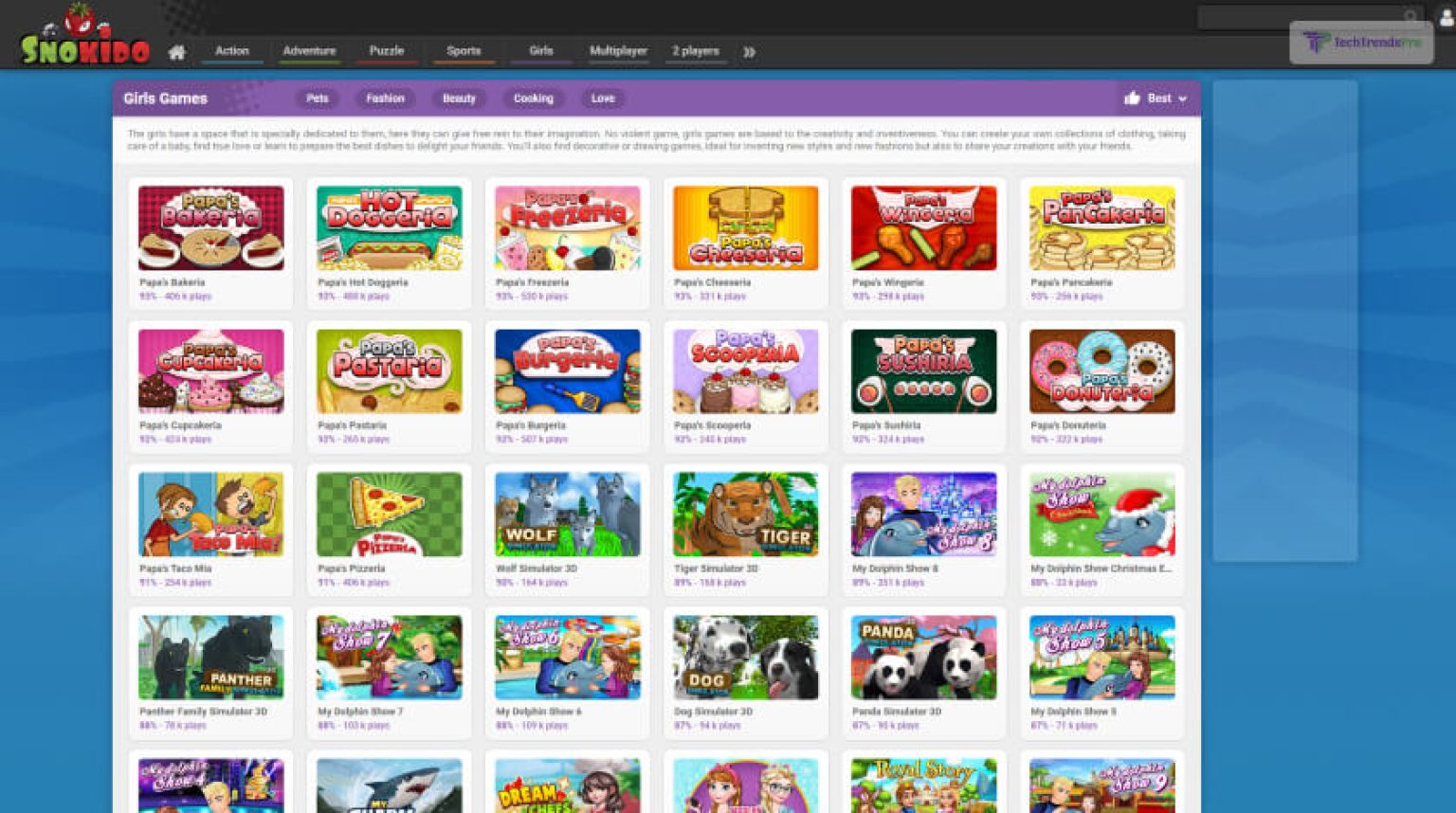Click the Panda Simulator 3D title text

[896, 712]
